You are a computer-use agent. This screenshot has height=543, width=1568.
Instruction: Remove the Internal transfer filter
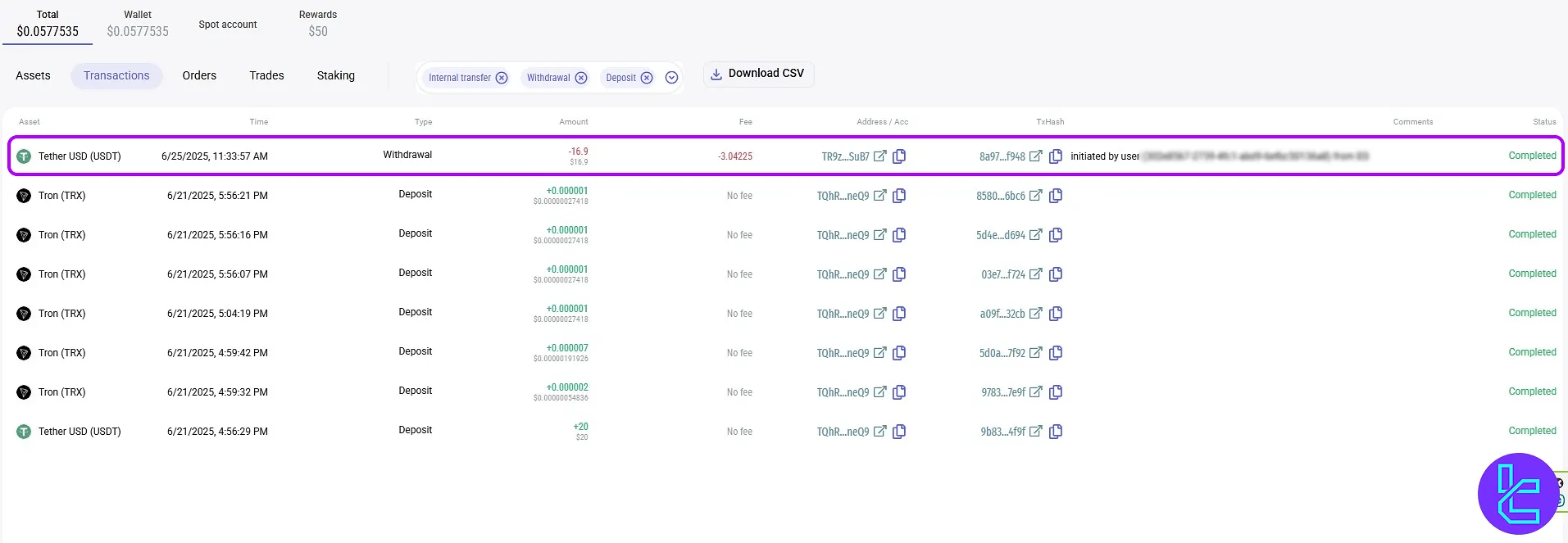502,78
